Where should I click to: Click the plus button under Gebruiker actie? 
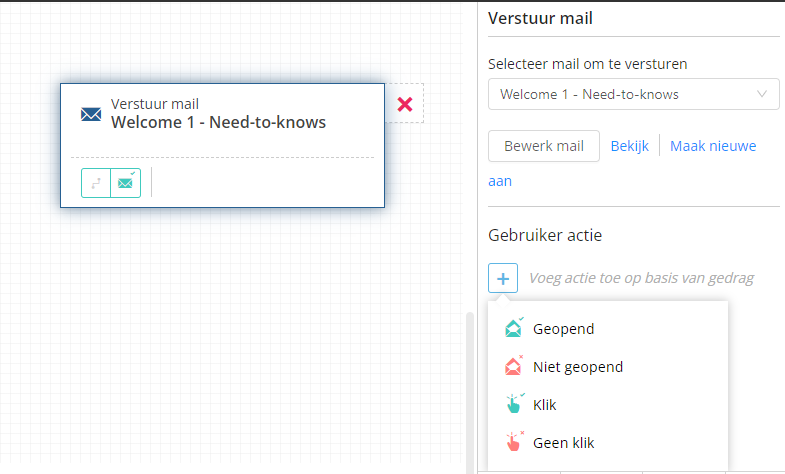[x=503, y=278]
